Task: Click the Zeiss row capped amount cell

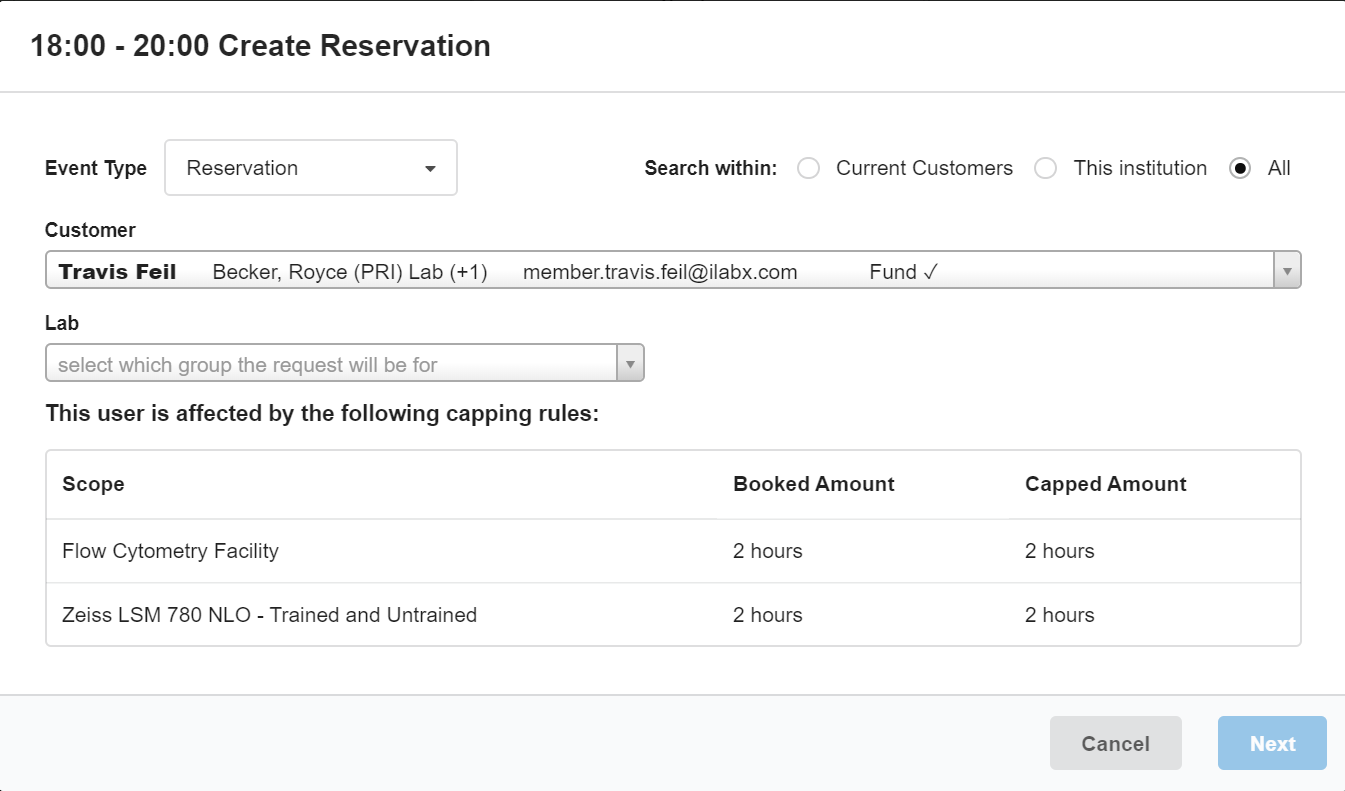Action: point(1059,615)
